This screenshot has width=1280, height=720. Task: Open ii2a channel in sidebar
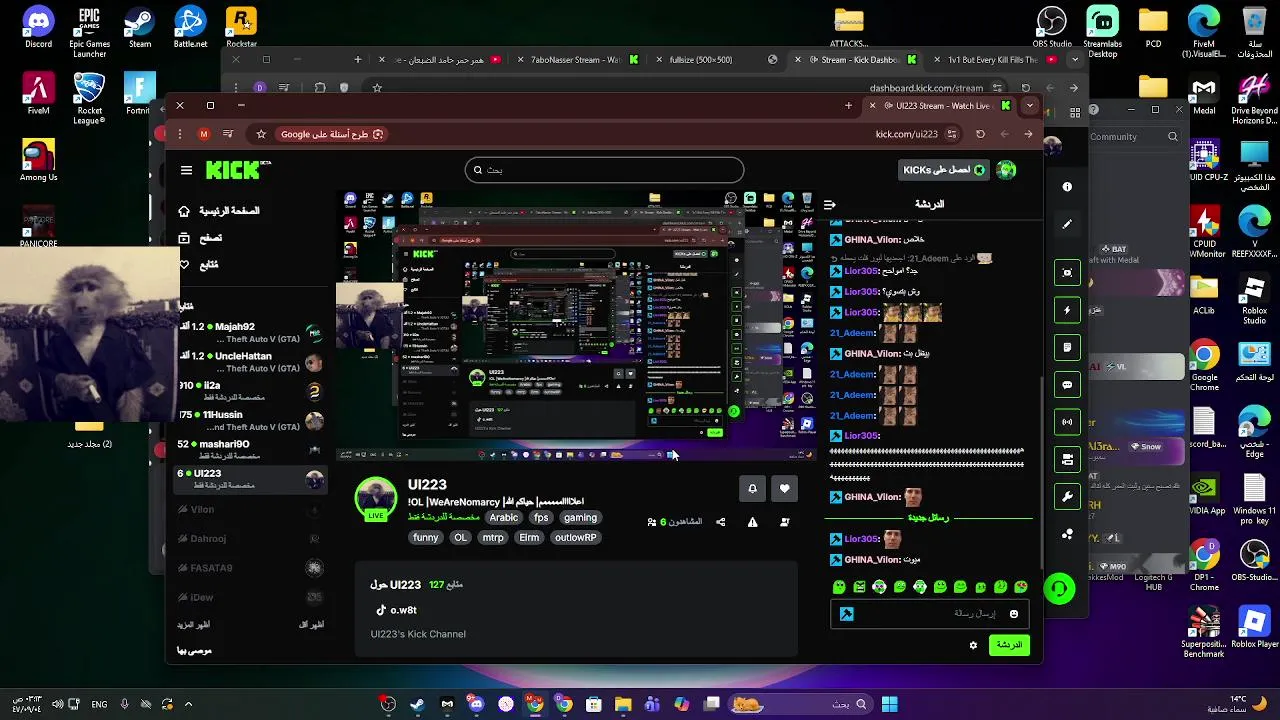[250, 391]
